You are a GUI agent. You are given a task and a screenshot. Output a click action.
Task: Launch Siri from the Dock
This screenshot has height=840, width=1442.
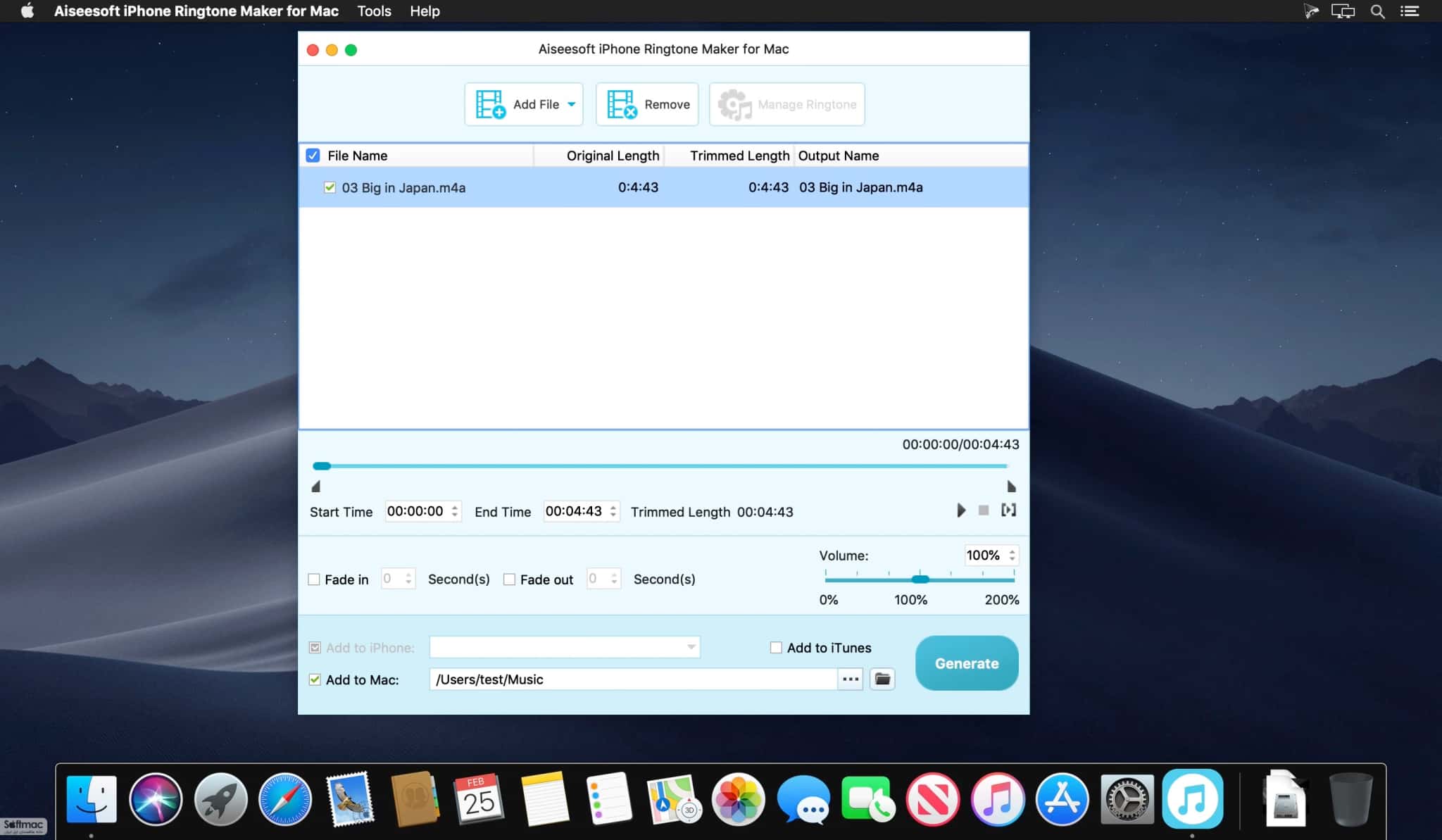tap(156, 799)
